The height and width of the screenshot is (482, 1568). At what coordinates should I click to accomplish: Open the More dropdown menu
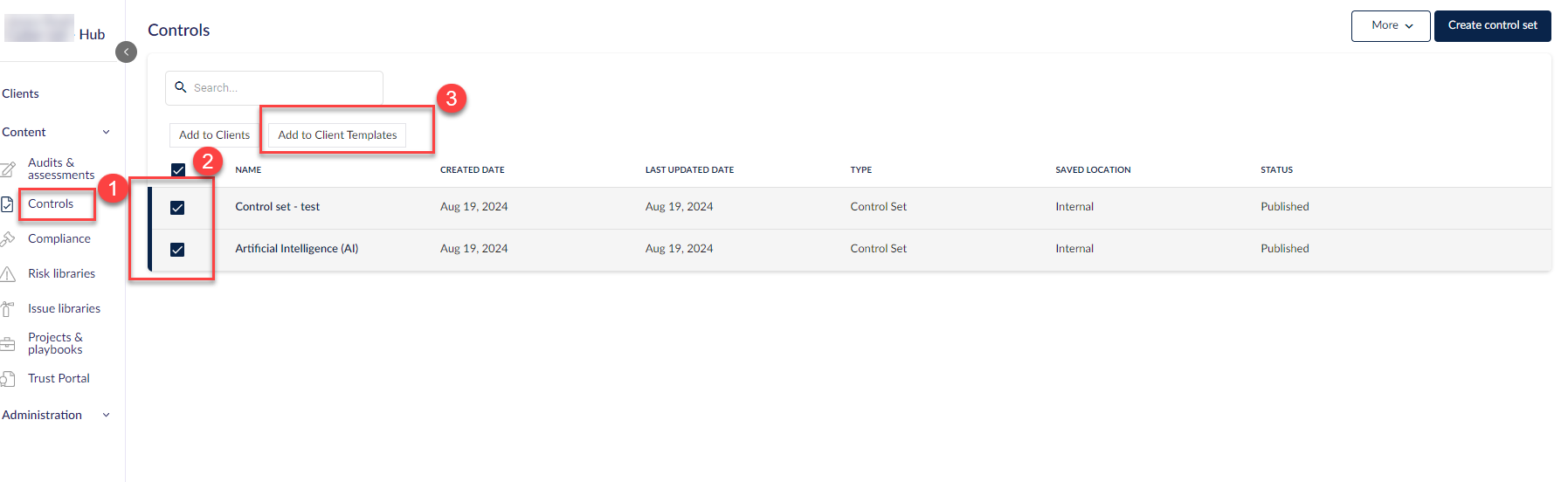[x=1391, y=26]
